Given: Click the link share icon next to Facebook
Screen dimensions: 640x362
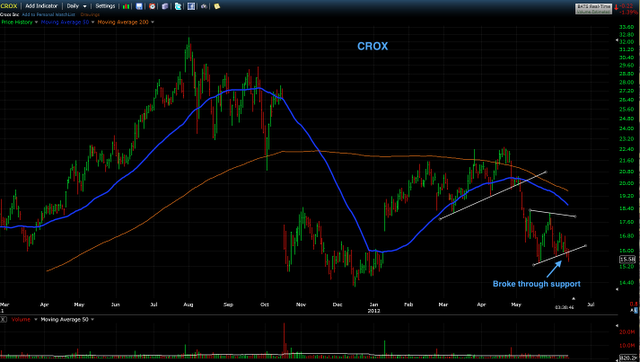Looking at the screenshot, I should [204, 7].
